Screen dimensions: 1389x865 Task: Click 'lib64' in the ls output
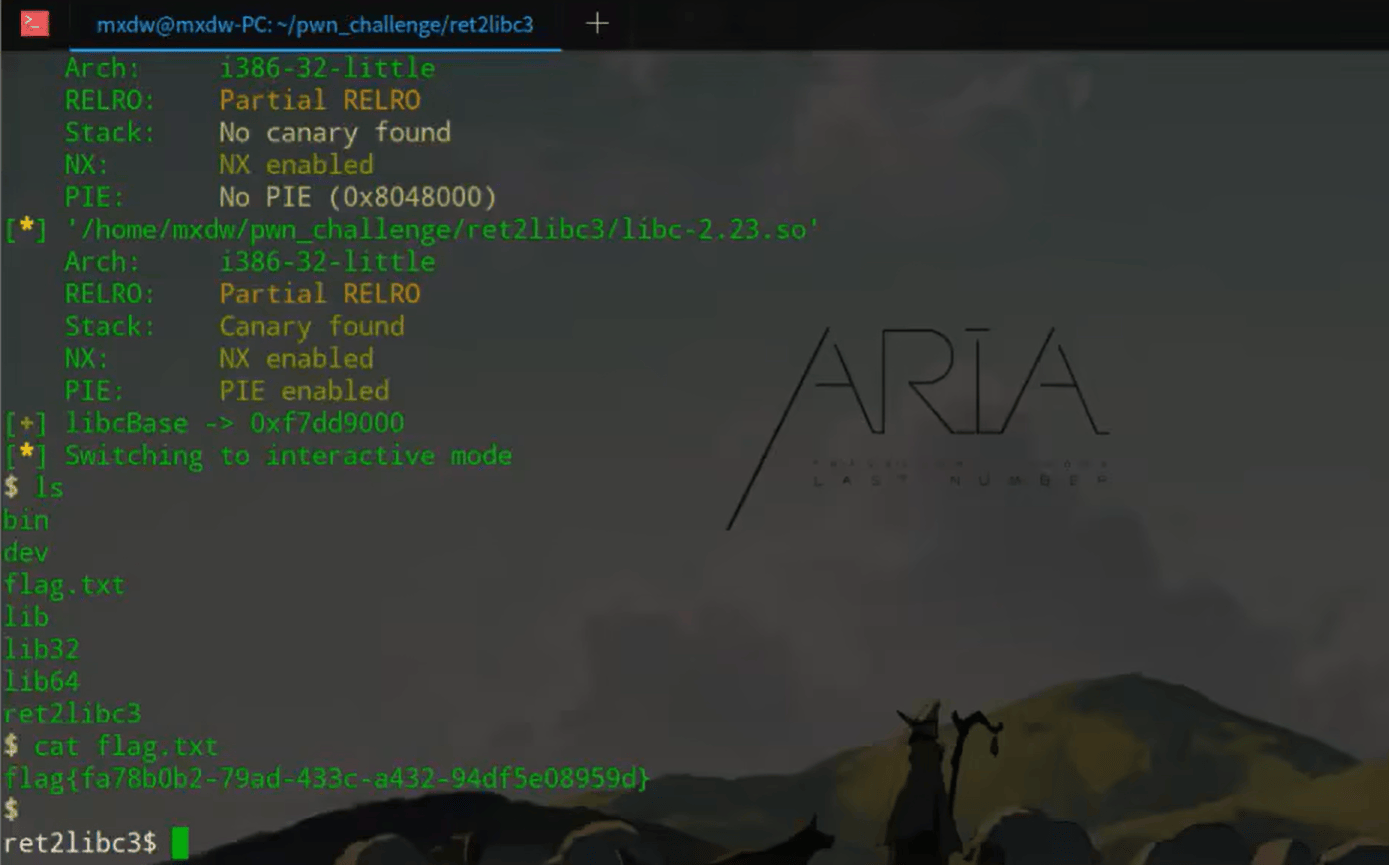(41, 681)
